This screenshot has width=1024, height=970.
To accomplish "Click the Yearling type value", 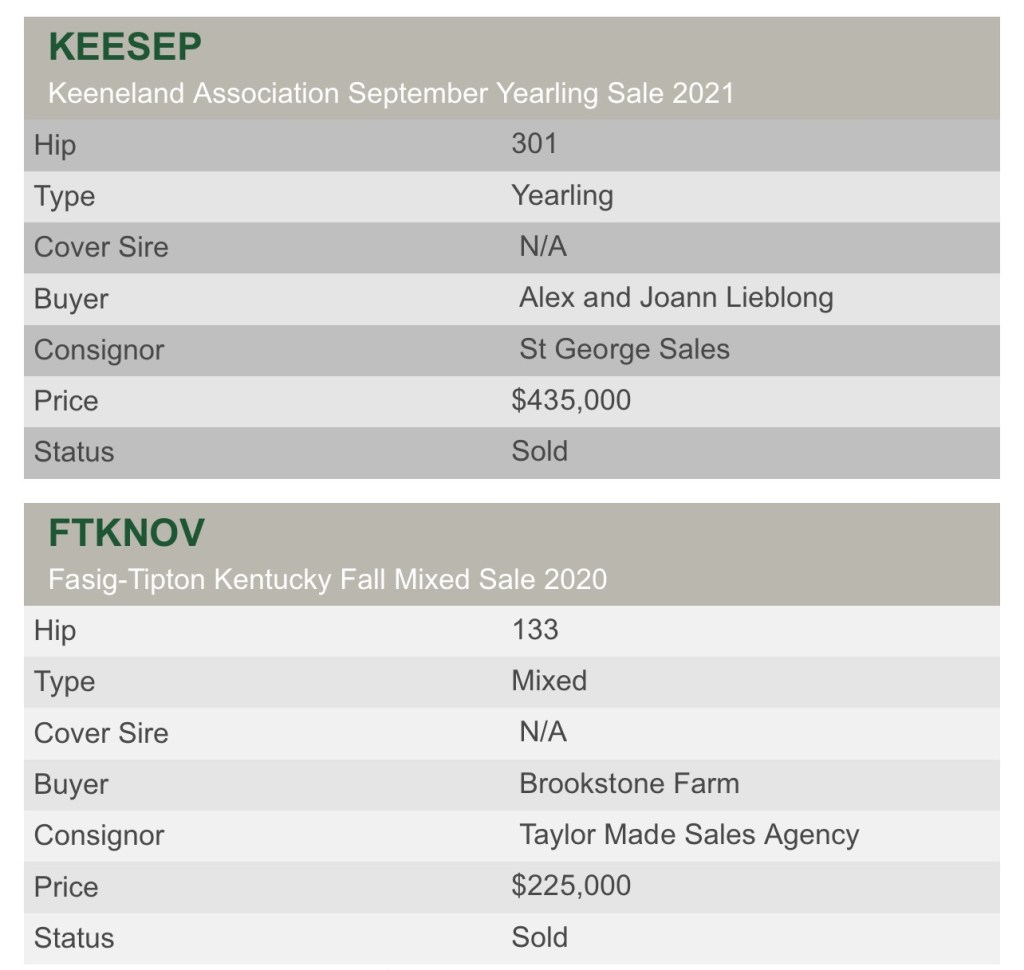I will (x=562, y=195).
